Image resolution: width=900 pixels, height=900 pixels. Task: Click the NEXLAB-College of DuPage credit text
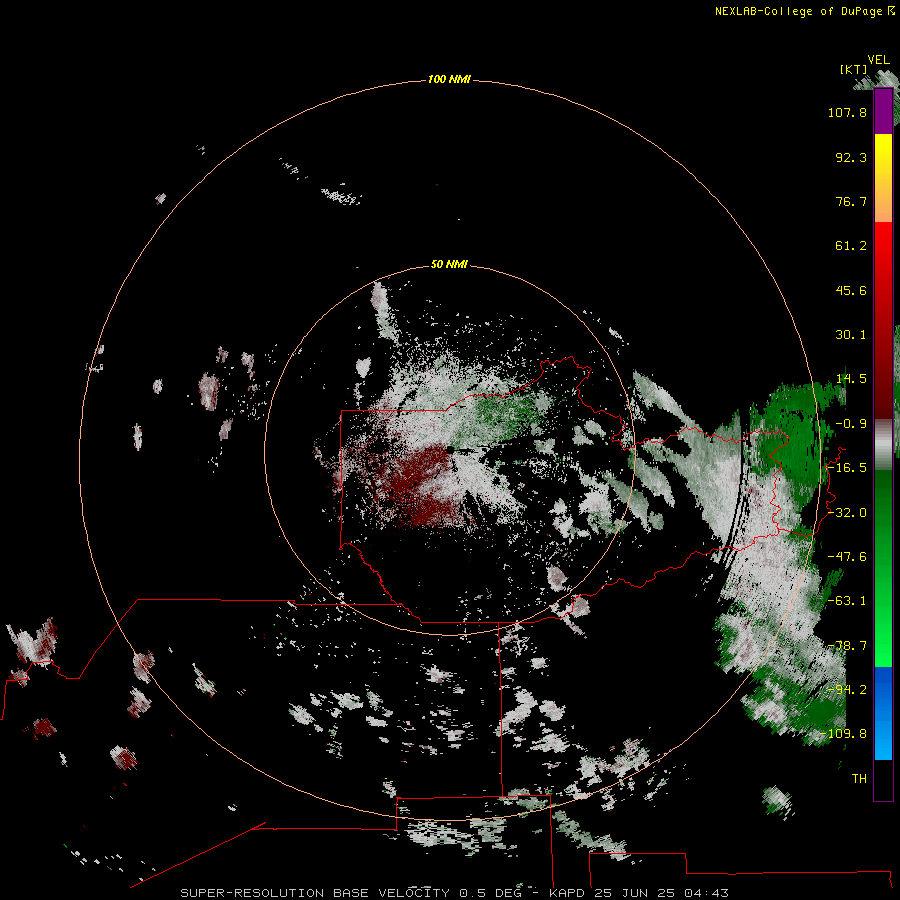tap(805, 11)
